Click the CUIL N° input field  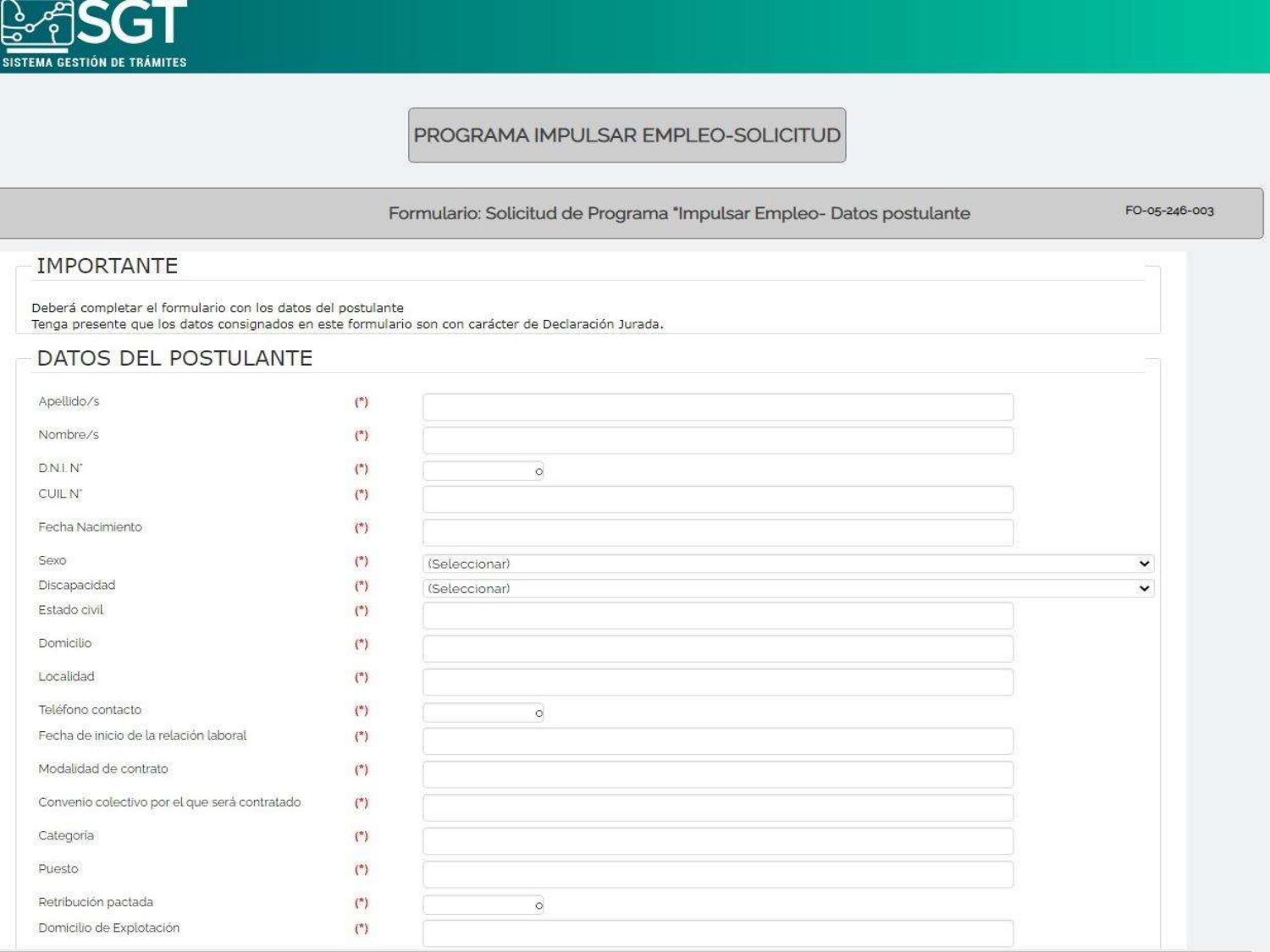[717, 499]
